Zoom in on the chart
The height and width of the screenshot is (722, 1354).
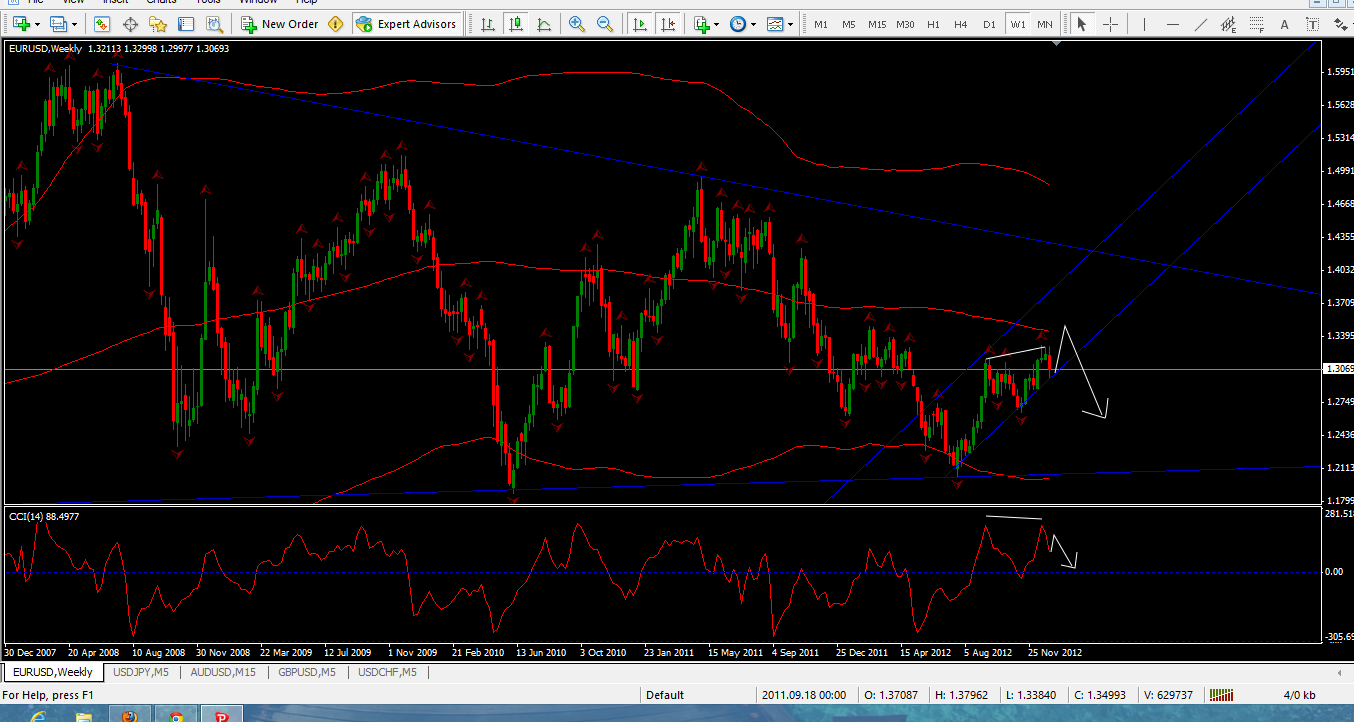[x=576, y=24]
